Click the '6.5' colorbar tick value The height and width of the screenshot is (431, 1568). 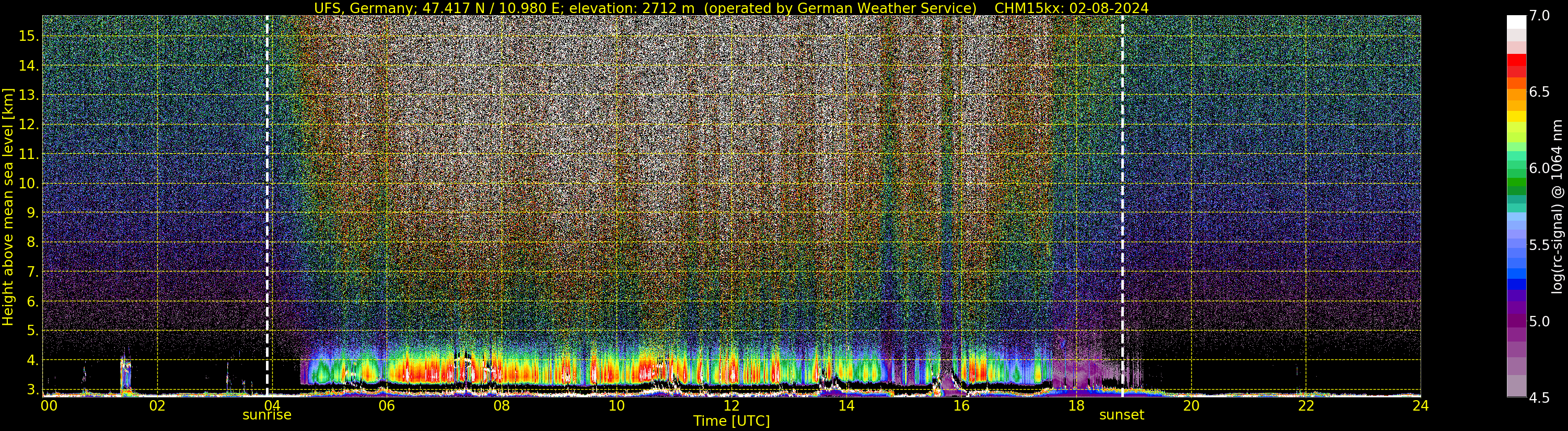tap(1540, 93)
